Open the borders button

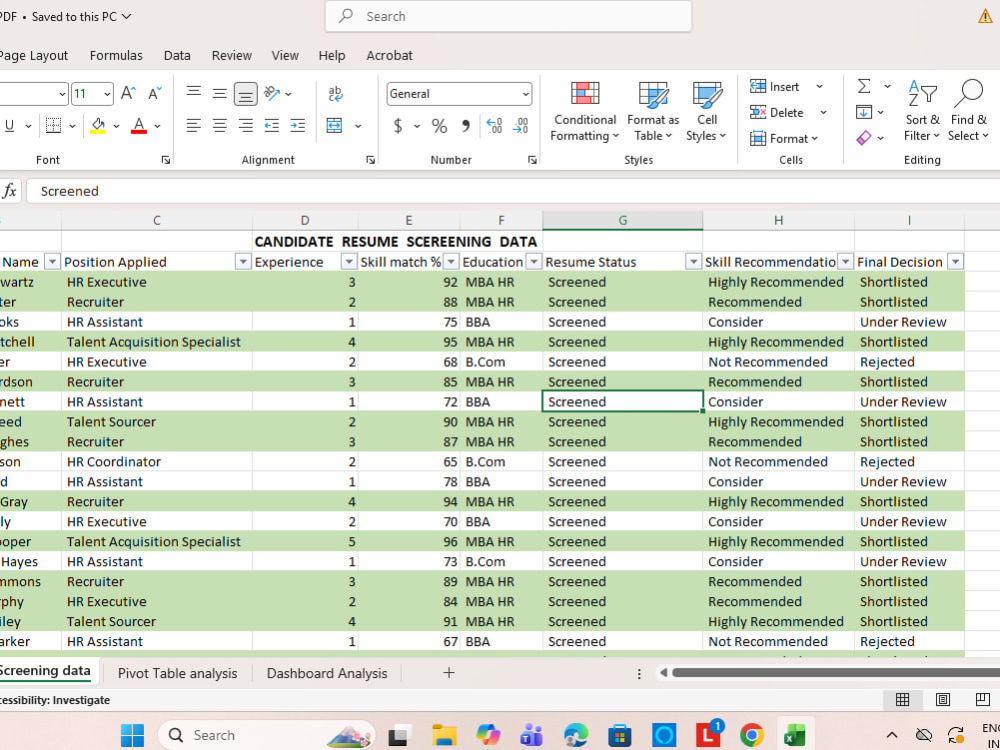54,126
